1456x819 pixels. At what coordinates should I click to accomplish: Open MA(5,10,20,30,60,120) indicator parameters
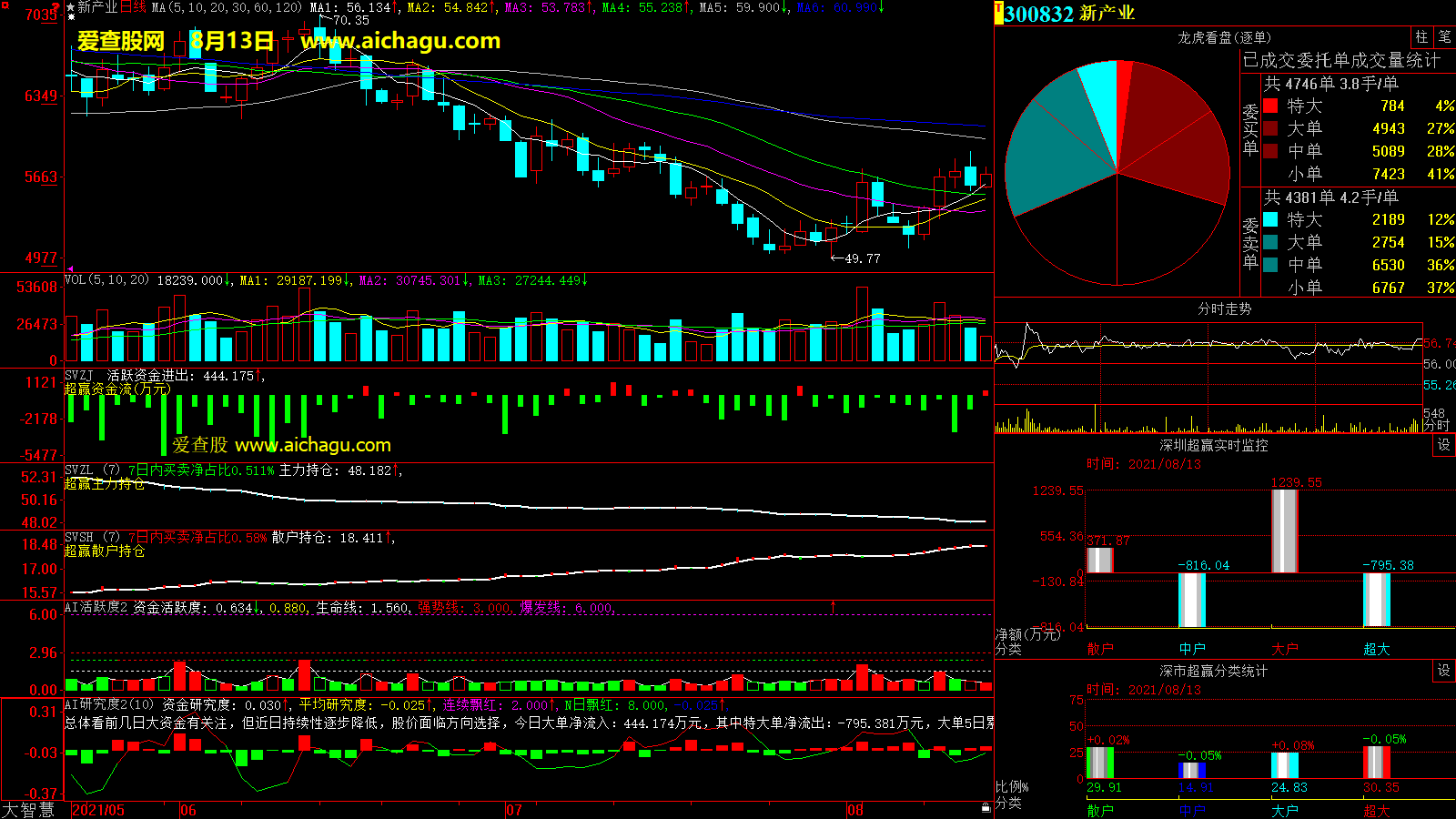coord(226,7)
